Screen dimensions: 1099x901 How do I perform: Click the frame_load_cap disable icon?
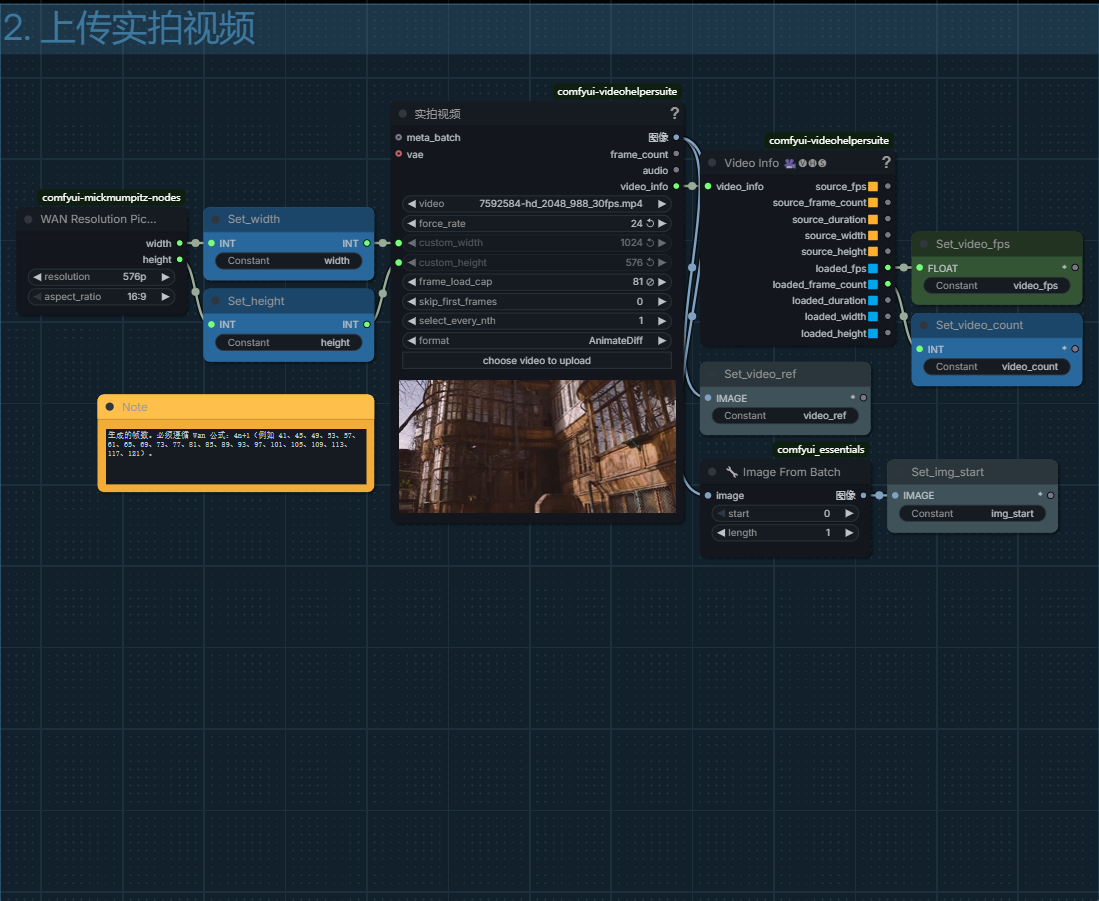click(650, 282)
